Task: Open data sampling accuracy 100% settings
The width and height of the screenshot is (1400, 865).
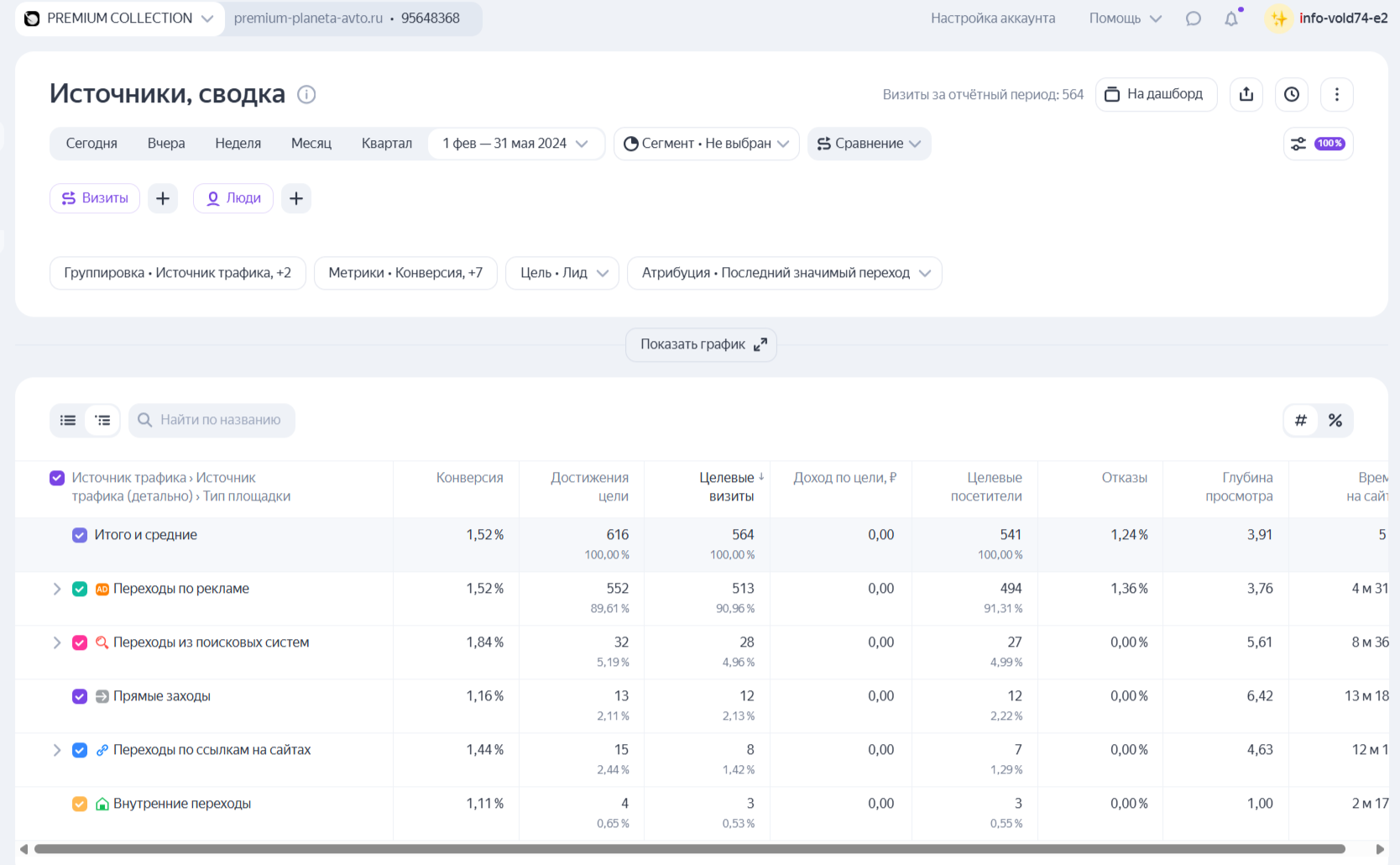Action: [x=1318, y=144]
